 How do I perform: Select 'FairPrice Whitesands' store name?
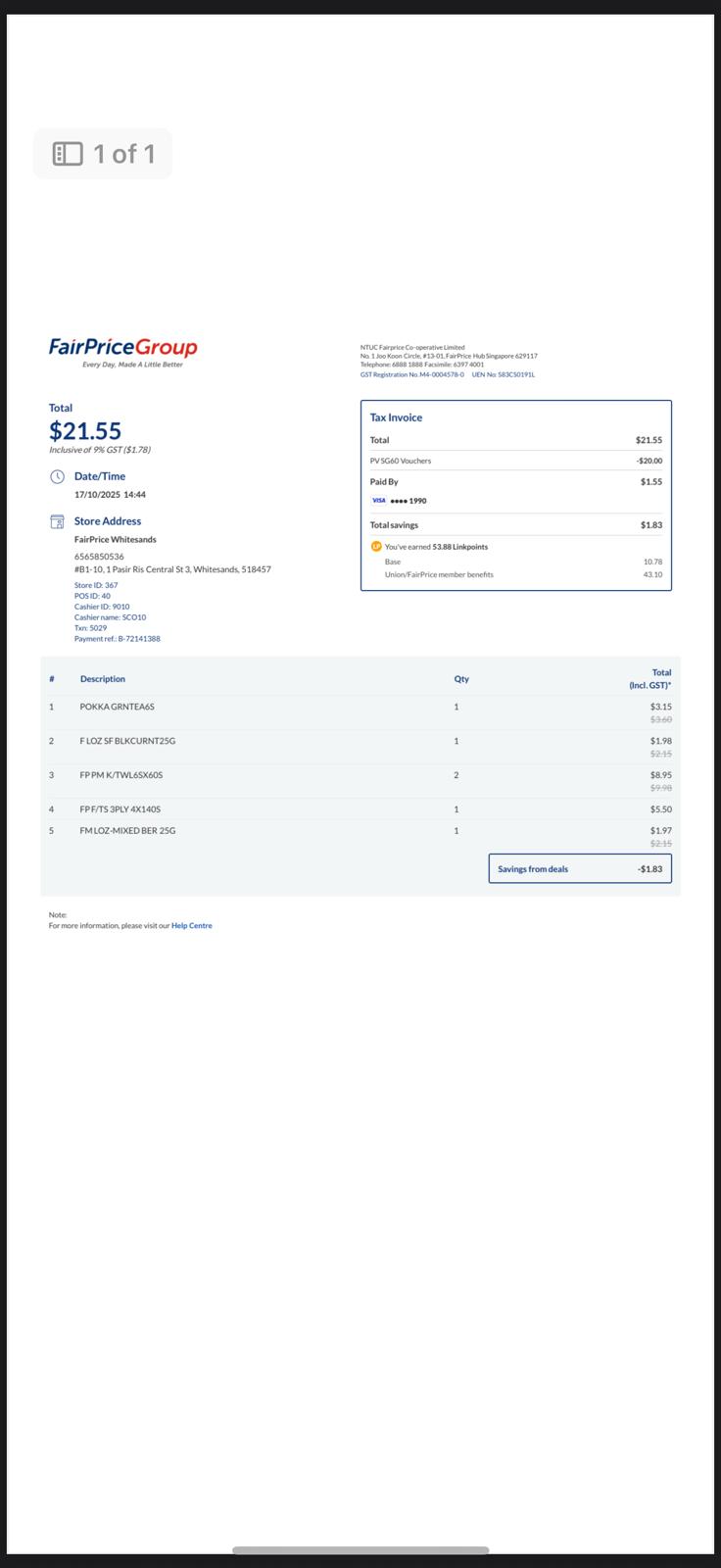tap(116, 540)
